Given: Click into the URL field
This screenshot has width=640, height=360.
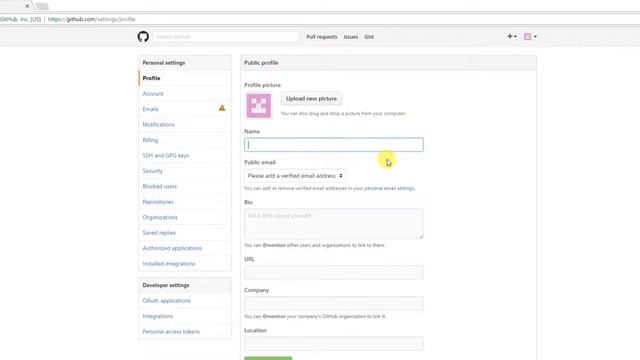Looking at the screenshot, I should 333,273.
